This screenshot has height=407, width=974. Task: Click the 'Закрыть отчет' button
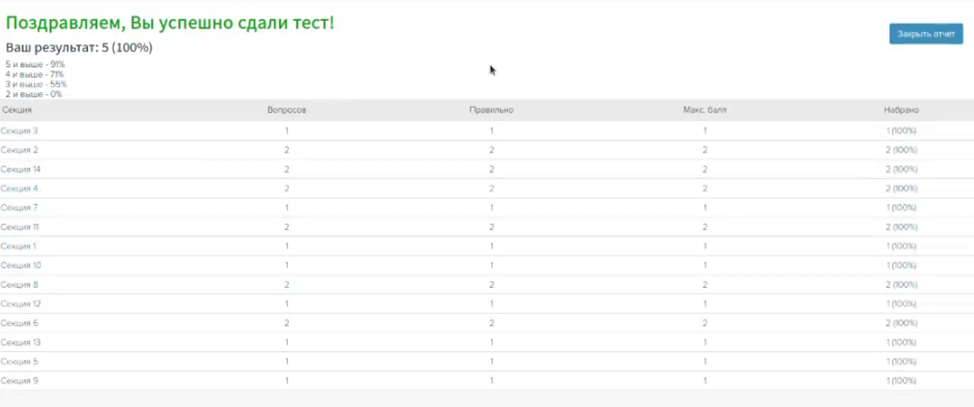pos(926,34)
